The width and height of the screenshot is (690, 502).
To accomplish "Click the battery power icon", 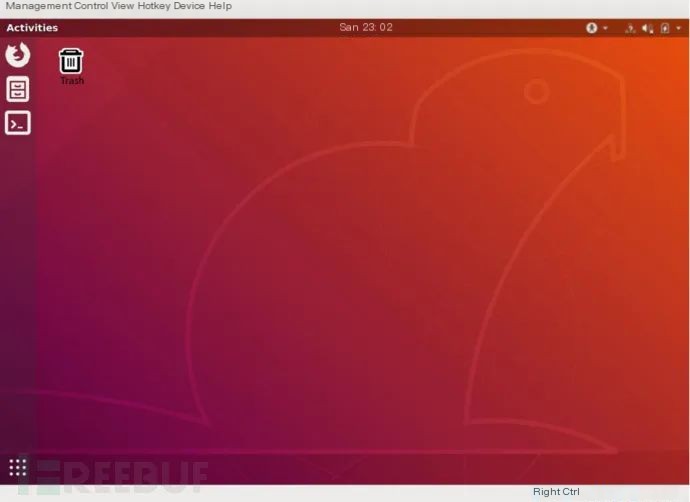I will (x=665, y=29).
